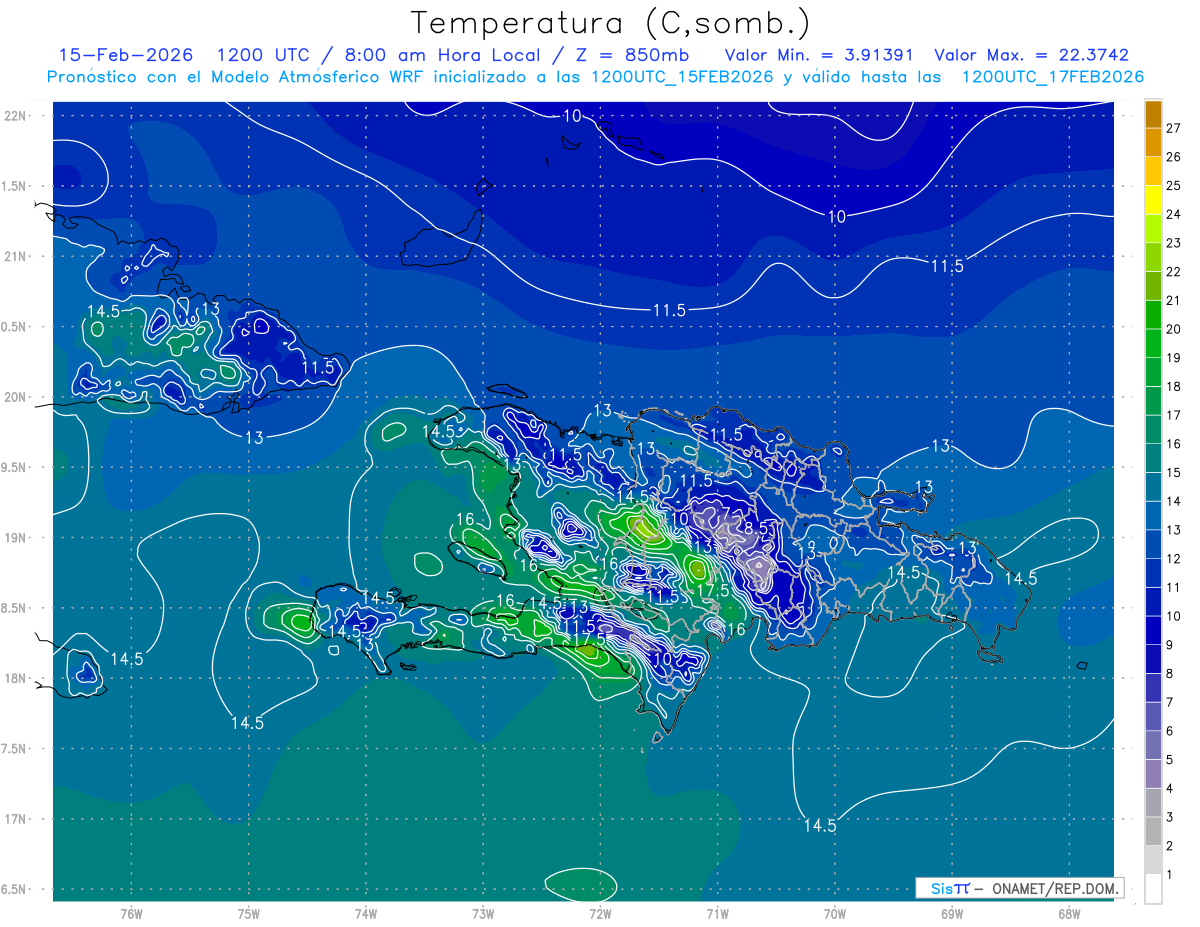Pick the white swatch below color scale 1
This screenshot has width=1200, height=927.
(x=1153, y=889)
